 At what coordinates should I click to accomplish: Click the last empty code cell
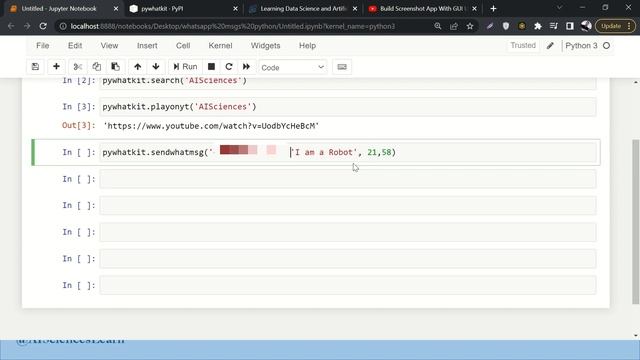coord(348,285)
